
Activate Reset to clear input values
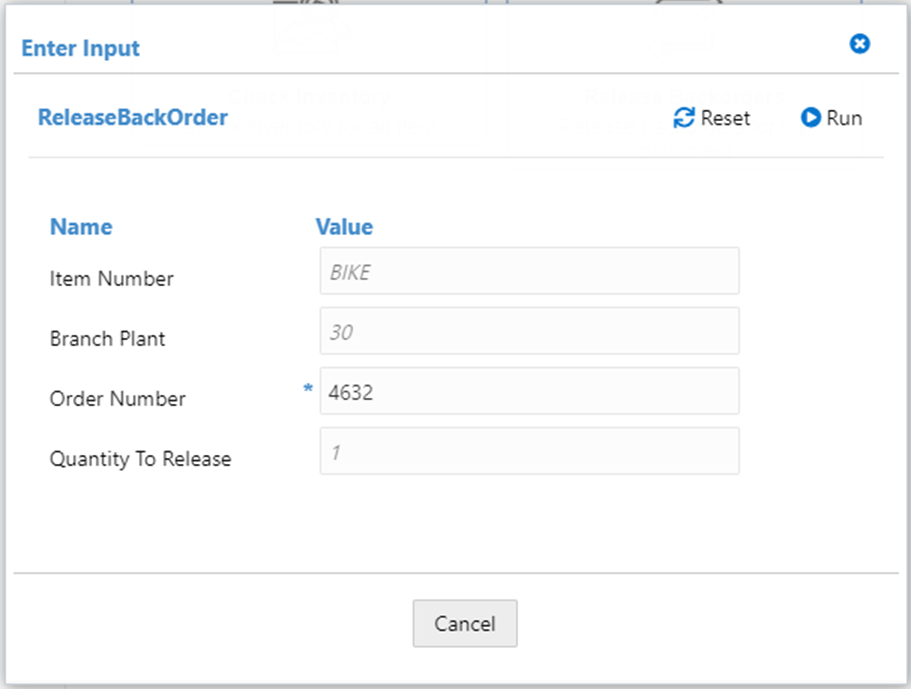pyautogui.click(x=712, y=118)
